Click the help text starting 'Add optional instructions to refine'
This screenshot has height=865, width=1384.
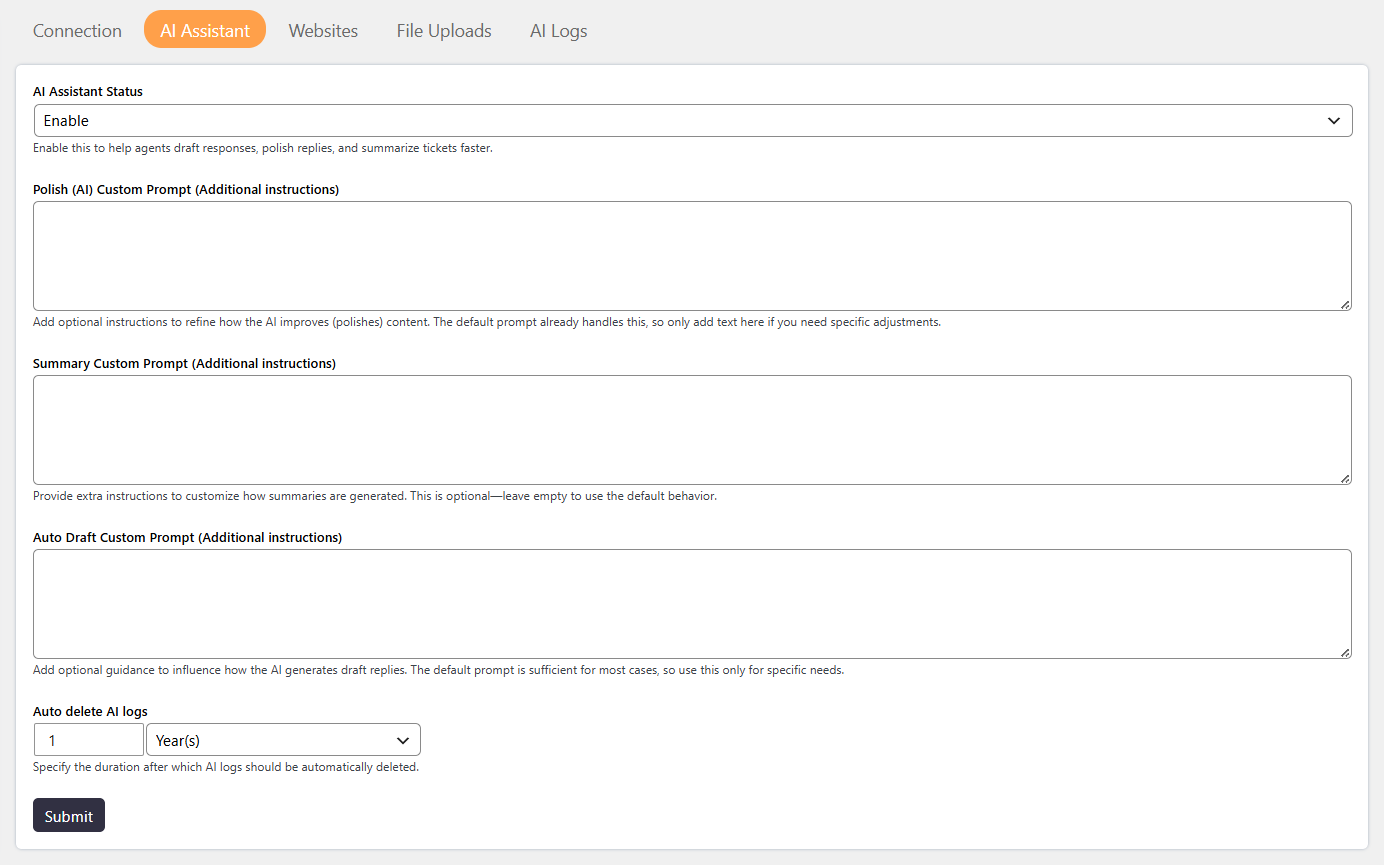[487, 322]
